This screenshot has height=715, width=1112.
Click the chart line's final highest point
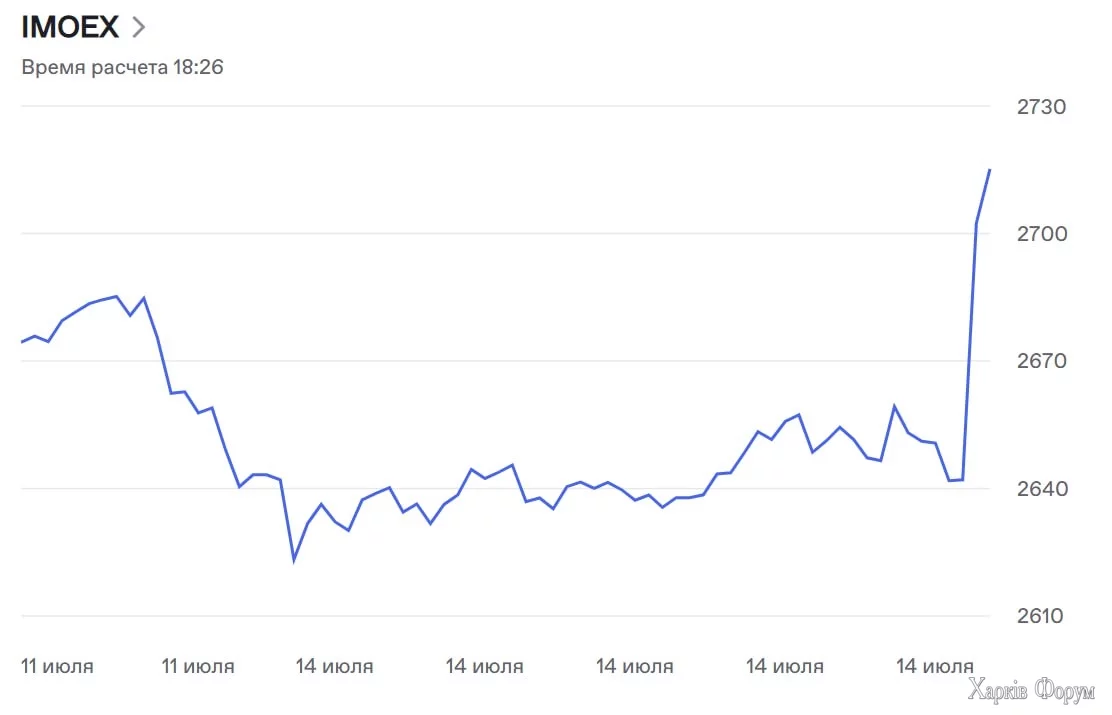click(989, 170)
